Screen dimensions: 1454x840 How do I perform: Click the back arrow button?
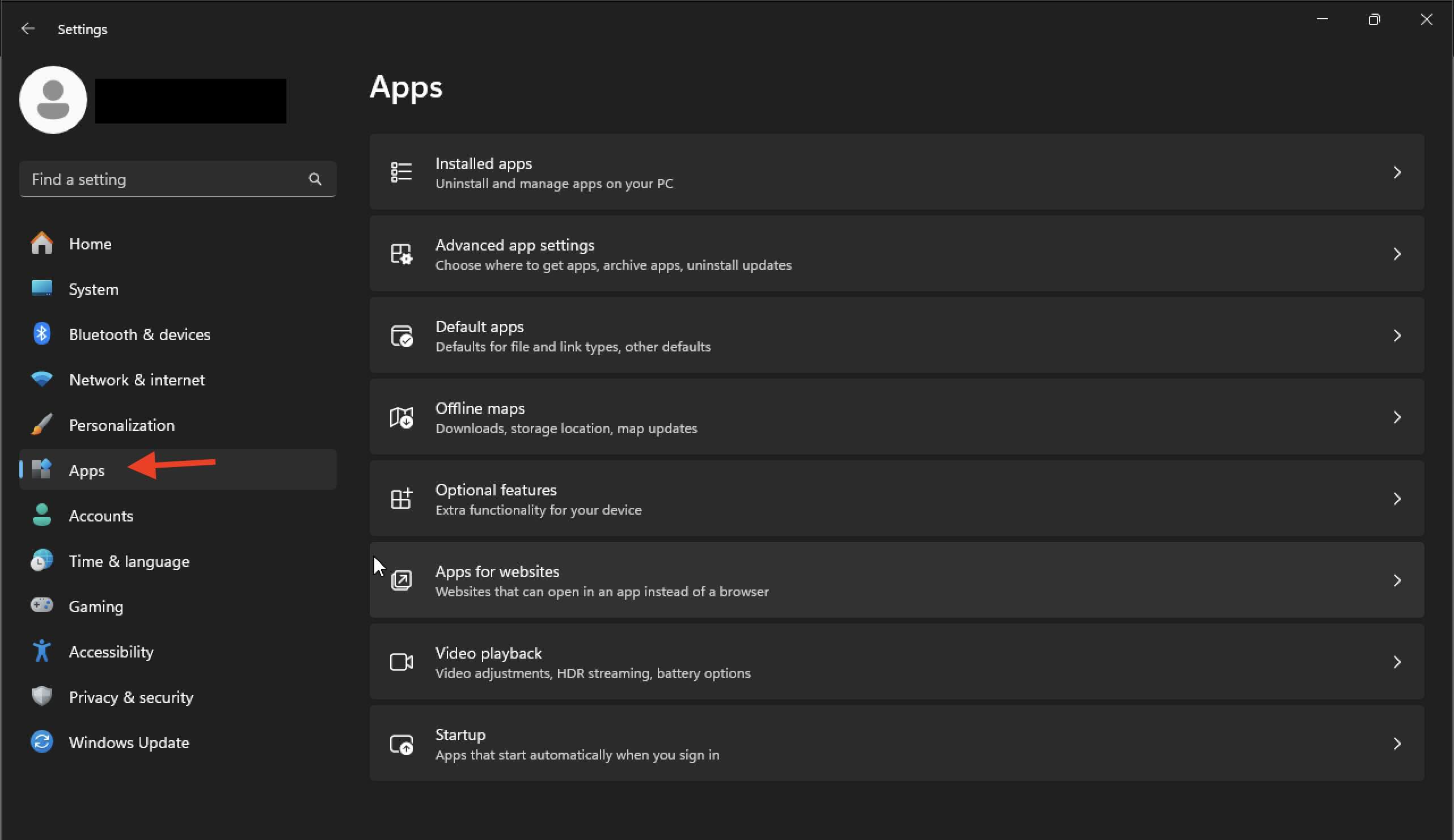click(x=28, y=28)
